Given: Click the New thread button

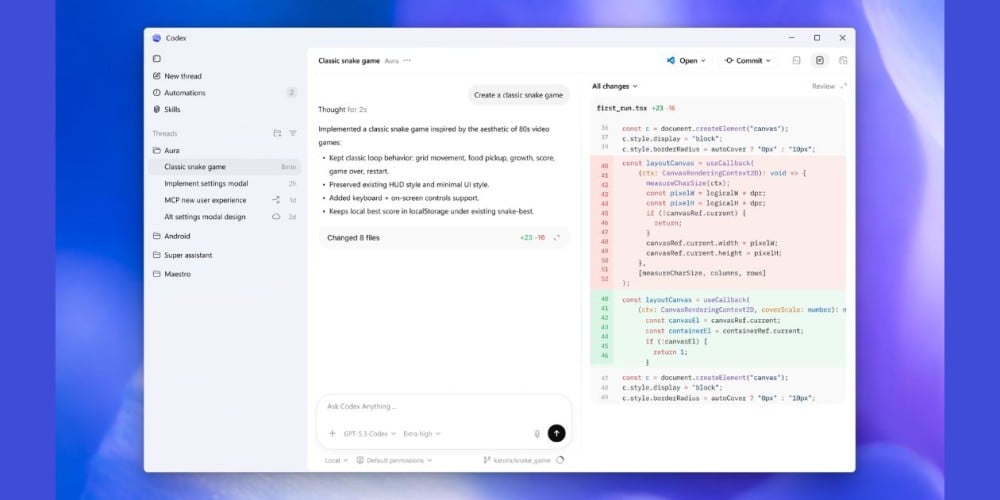Looking at the screenshot, I should 182,76.
